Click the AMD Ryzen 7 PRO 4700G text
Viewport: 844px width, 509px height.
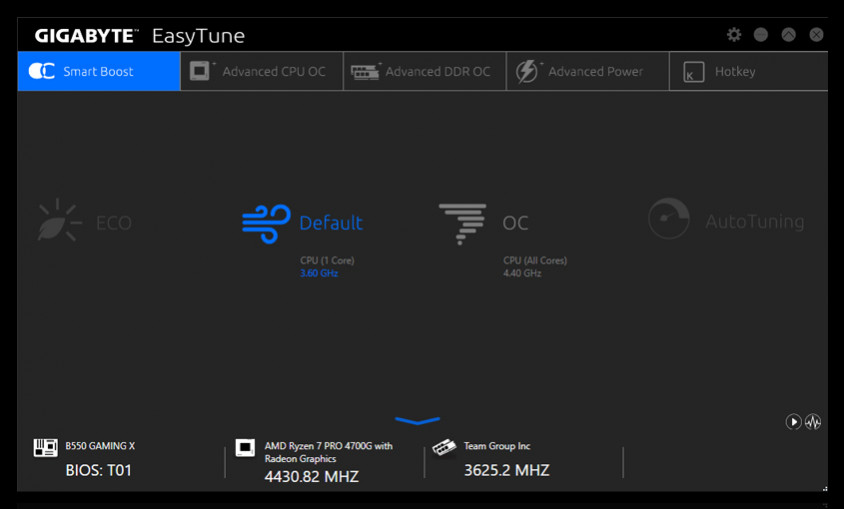[x=328, y=452]
